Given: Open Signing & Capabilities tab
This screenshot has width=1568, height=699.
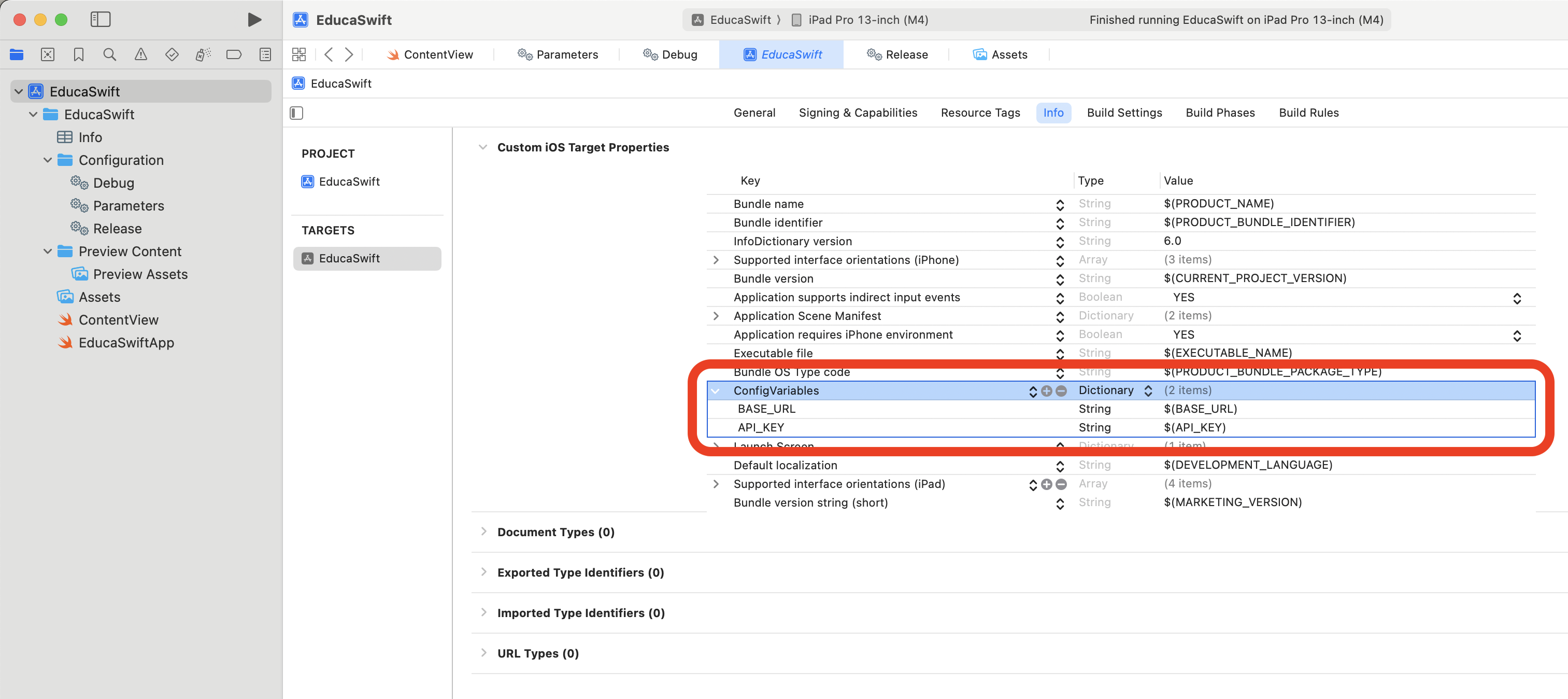Looking at the screenshot, I should click(858, 113).
